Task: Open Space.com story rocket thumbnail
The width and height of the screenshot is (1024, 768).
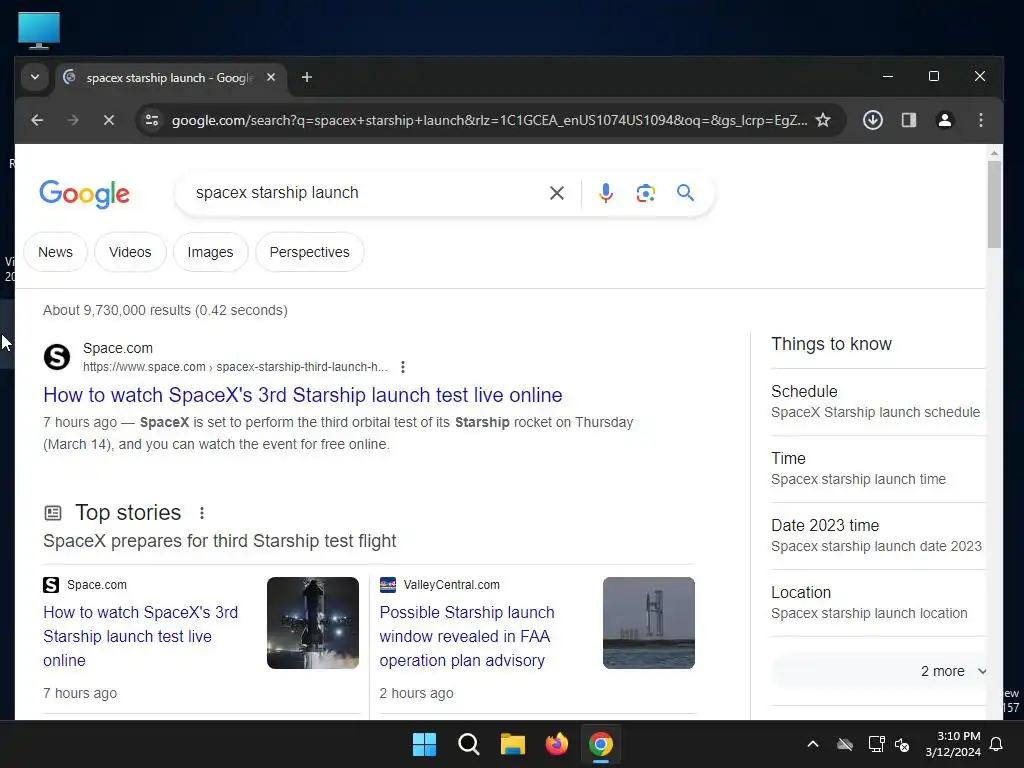Action: (x=313, y=623)
